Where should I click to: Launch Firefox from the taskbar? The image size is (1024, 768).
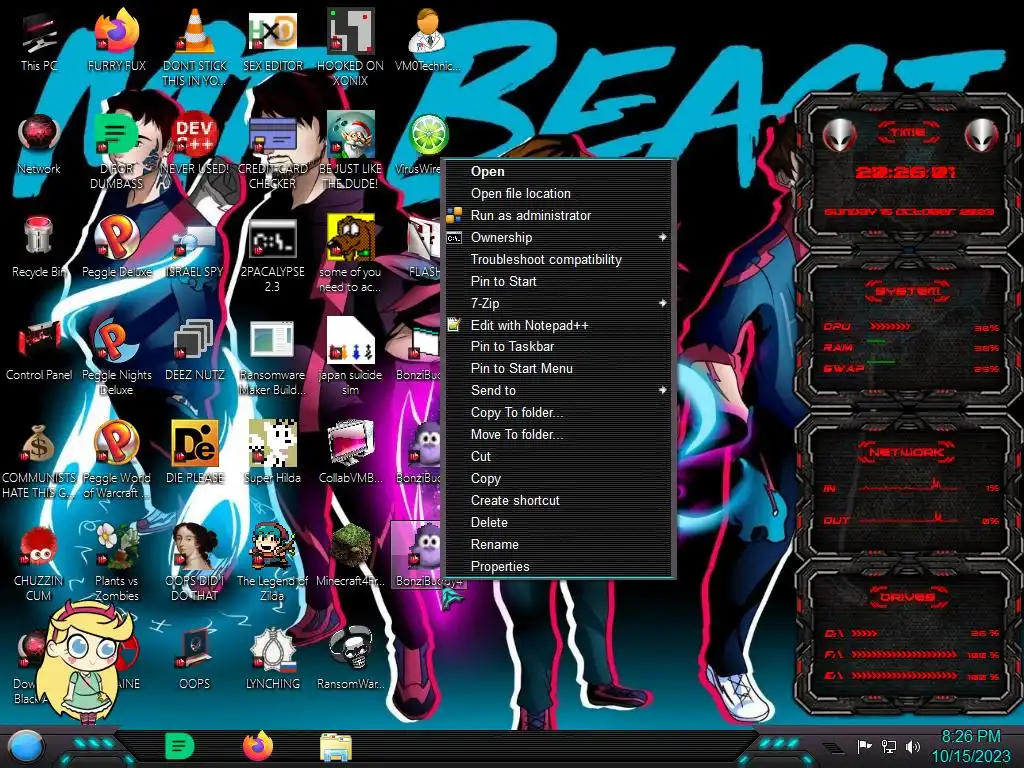pos(258,746)
